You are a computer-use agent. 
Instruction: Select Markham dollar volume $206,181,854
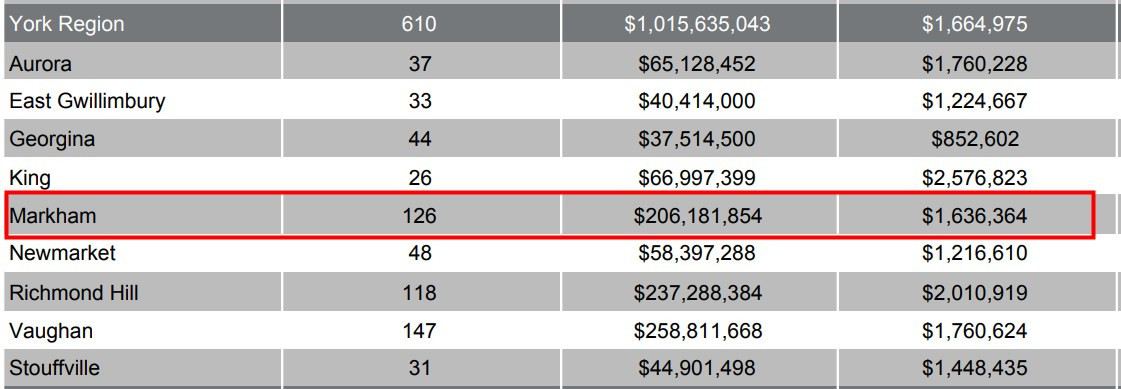click(697, 215)
